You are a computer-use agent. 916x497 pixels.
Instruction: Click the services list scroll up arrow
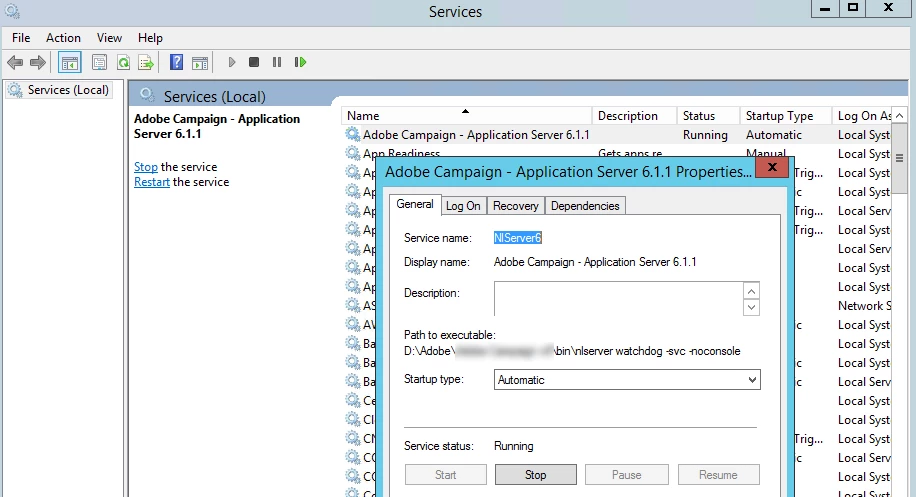pyautogui.click(x=900, y=116)
